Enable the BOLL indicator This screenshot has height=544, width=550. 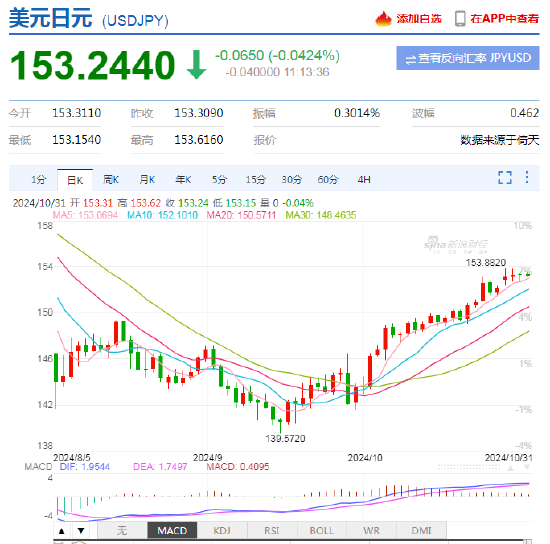coord(322,530)
